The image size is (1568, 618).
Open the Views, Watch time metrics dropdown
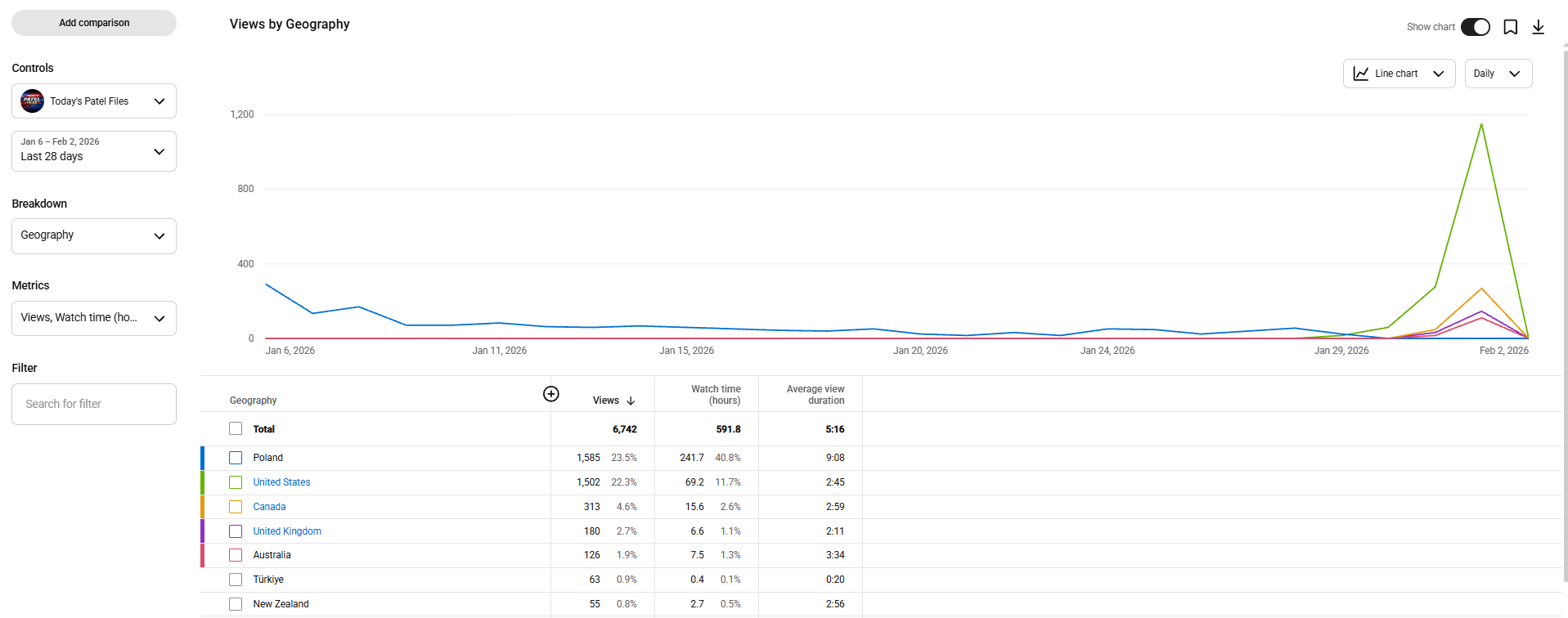(x=94, y=319)
